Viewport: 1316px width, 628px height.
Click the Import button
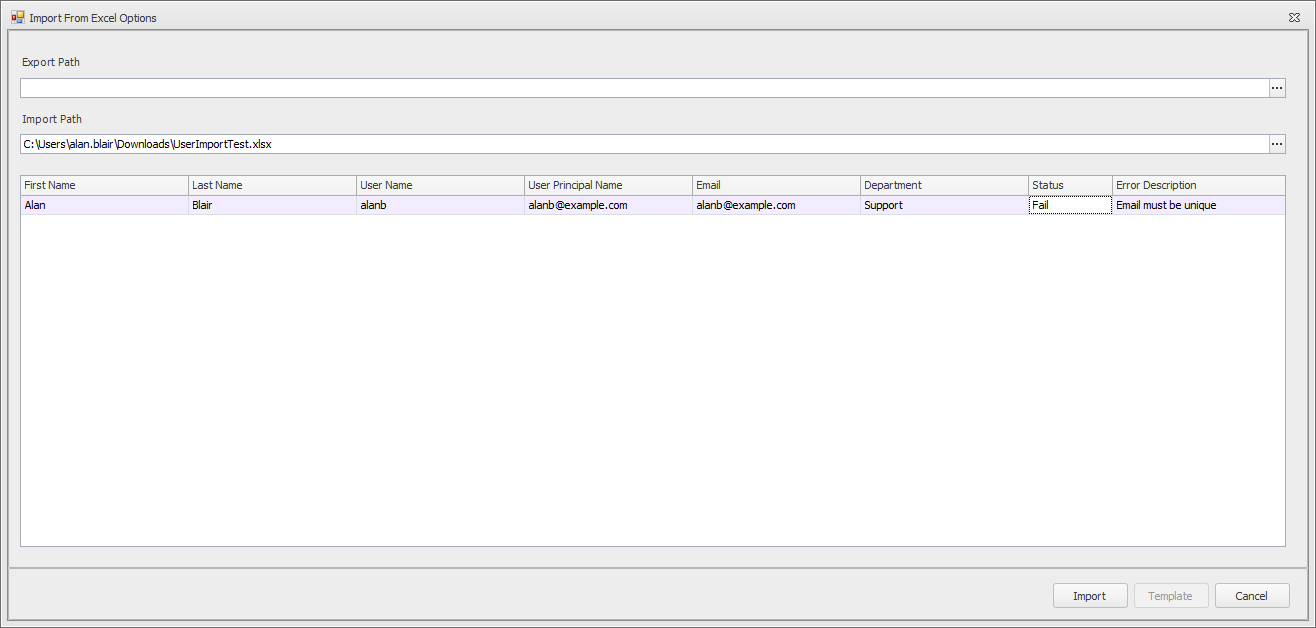point(1090,596)
